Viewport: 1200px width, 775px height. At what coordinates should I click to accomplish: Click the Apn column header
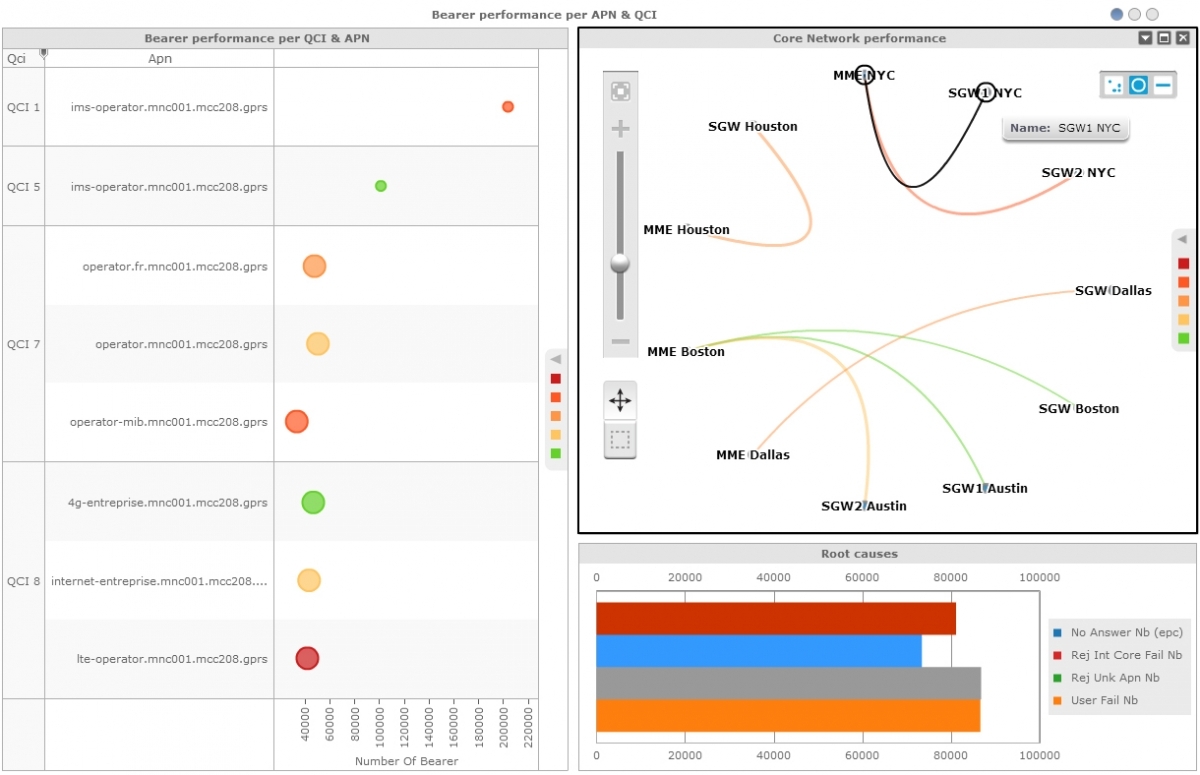click(x=160, y=59)
